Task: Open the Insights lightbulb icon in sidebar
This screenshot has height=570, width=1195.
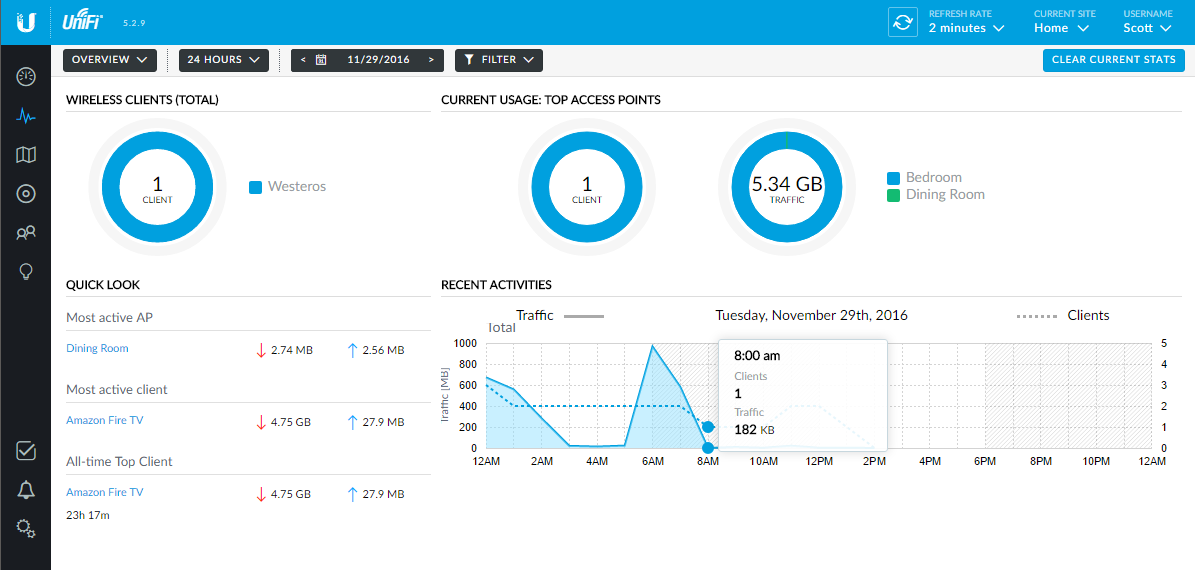Action: (26, 272)
